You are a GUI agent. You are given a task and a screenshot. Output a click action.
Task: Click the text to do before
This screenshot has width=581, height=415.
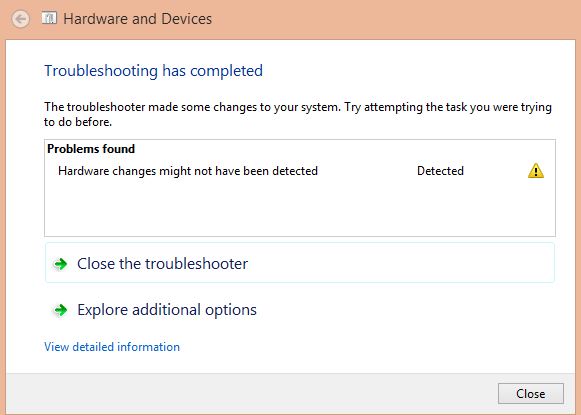tap(78, 122)
